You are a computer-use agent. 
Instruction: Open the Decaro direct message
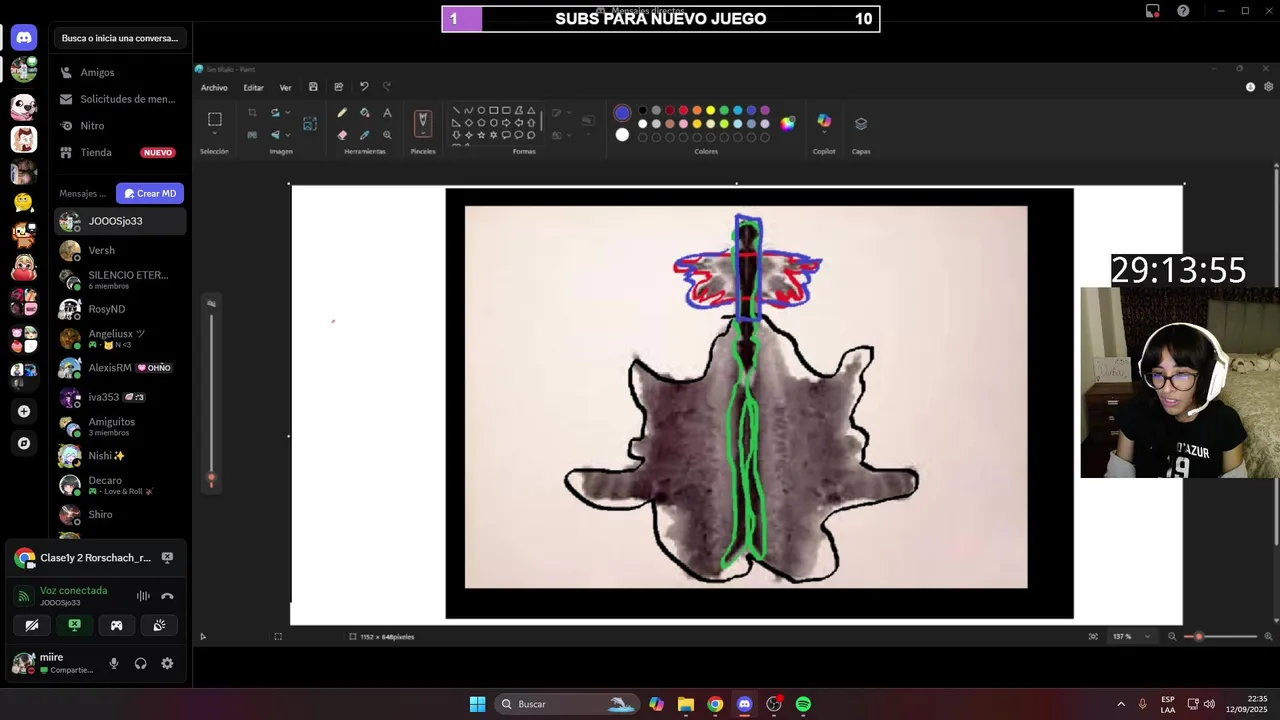119,485
